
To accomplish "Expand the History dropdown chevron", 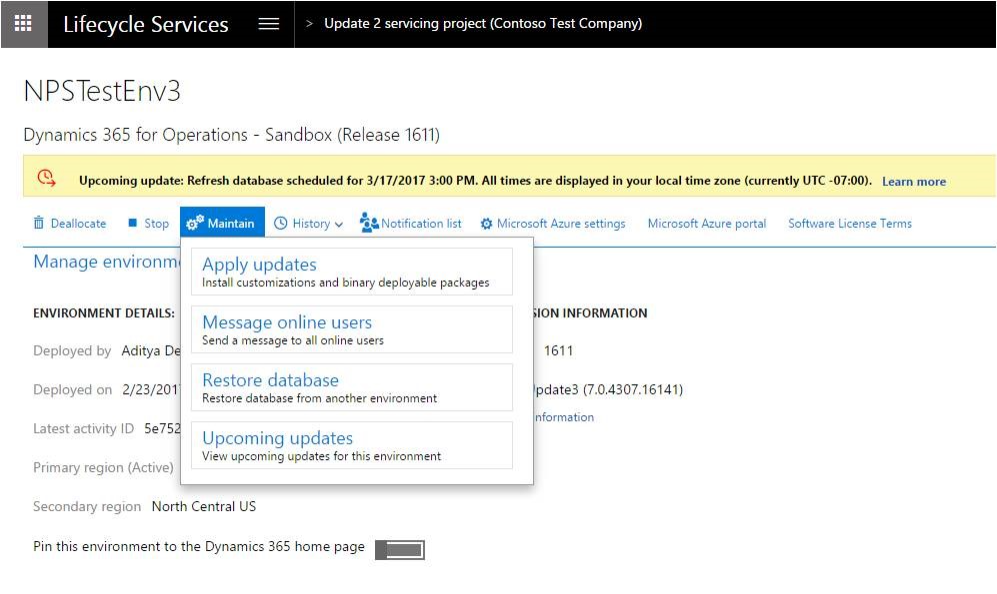I will (339, 224).
